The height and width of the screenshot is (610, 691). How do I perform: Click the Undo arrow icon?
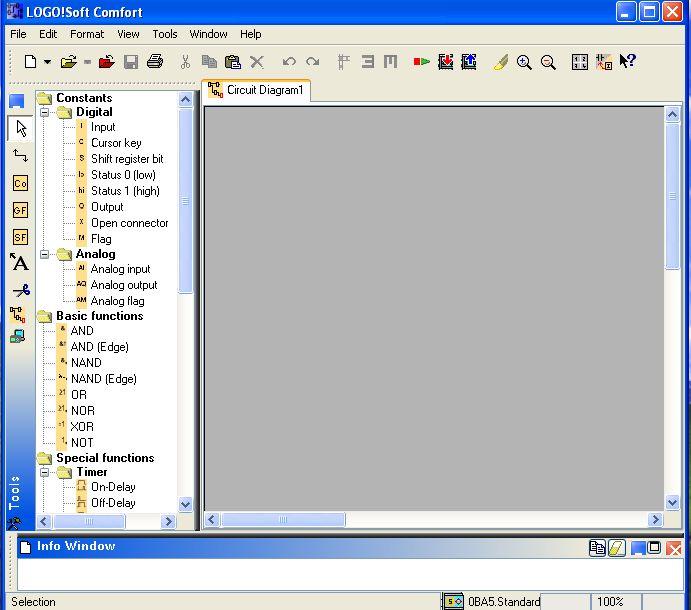coord(289,62)
